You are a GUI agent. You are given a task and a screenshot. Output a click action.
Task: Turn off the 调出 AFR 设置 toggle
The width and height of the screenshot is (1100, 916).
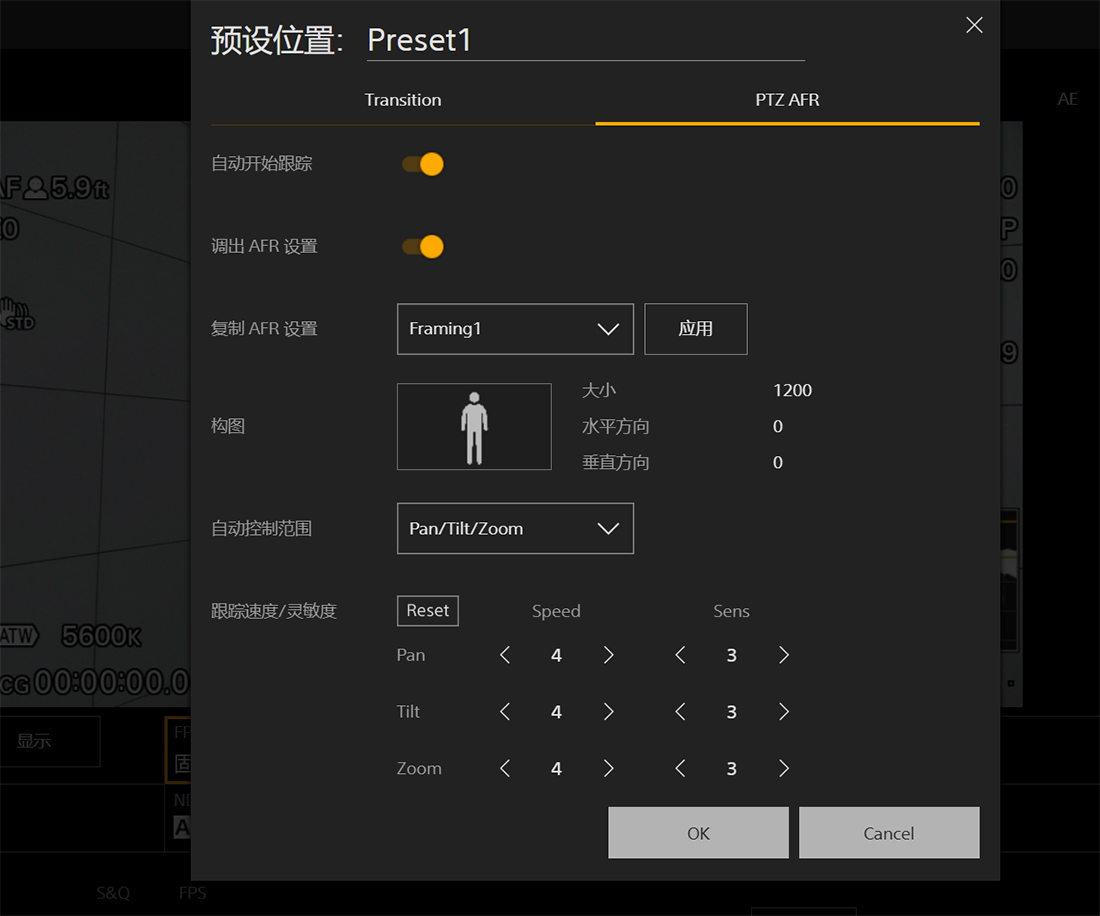422,246
